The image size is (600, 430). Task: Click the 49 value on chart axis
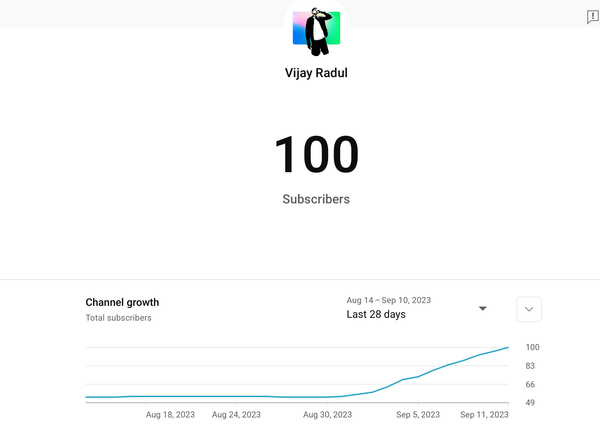[530, 402]
